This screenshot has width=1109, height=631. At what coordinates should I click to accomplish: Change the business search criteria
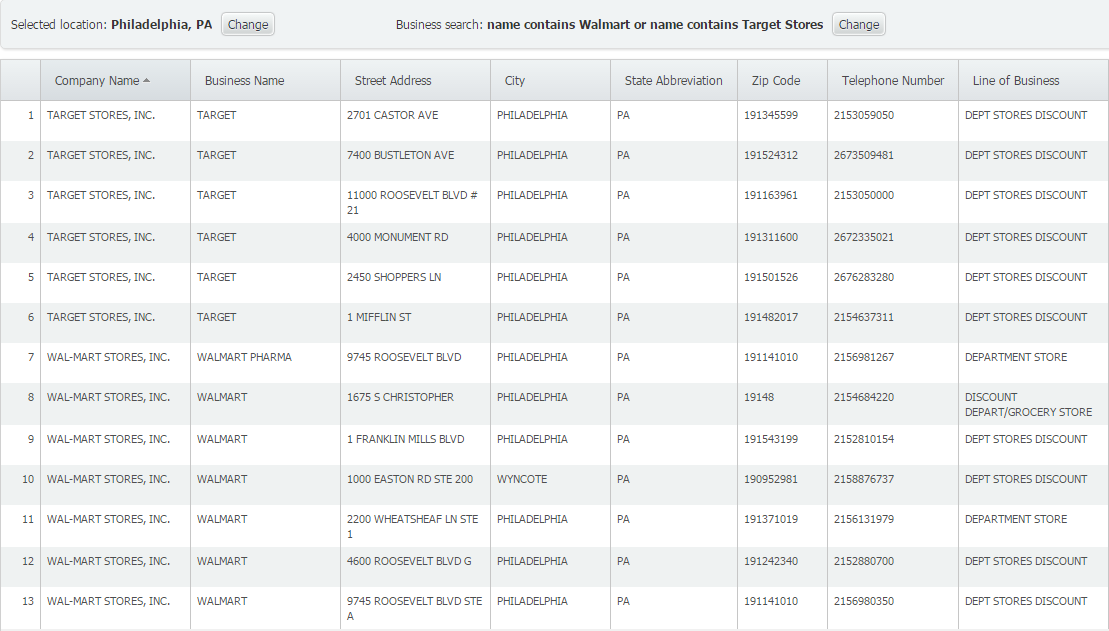tap(858, 25)
